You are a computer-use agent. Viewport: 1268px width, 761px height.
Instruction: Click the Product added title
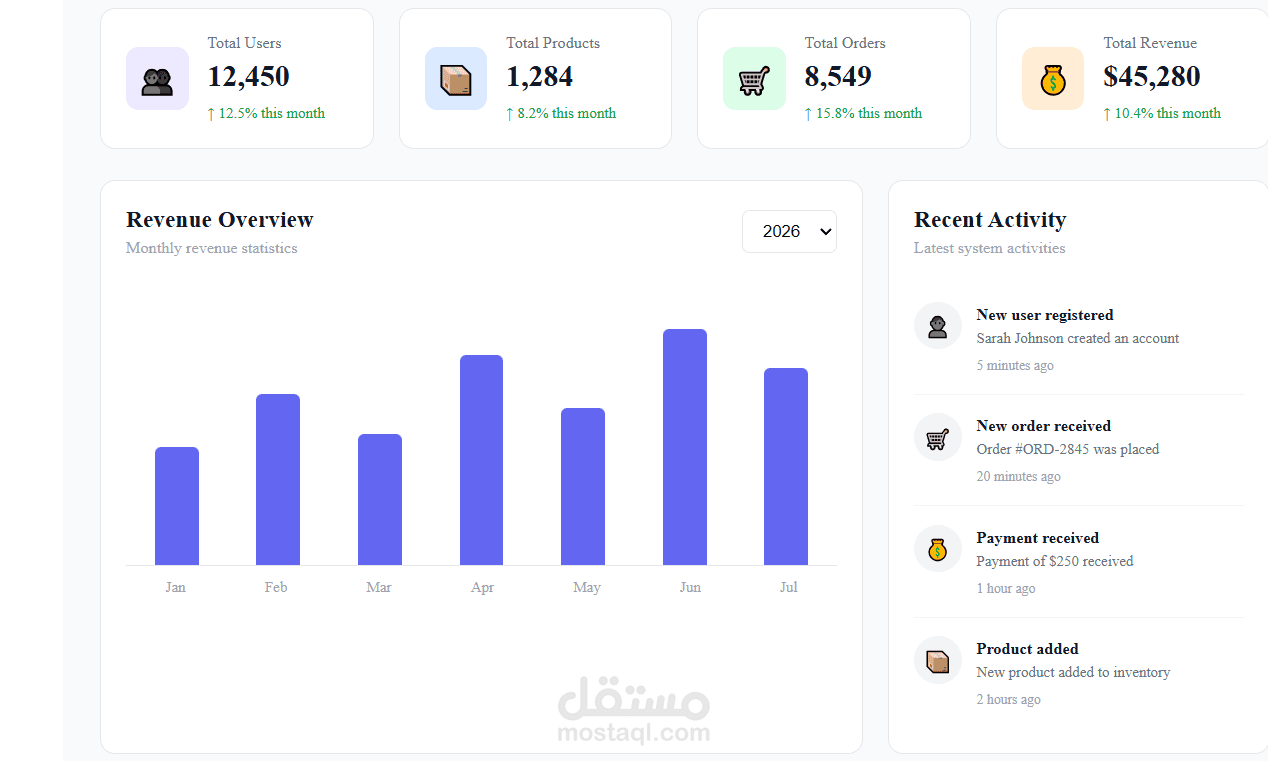(1028, 649)
